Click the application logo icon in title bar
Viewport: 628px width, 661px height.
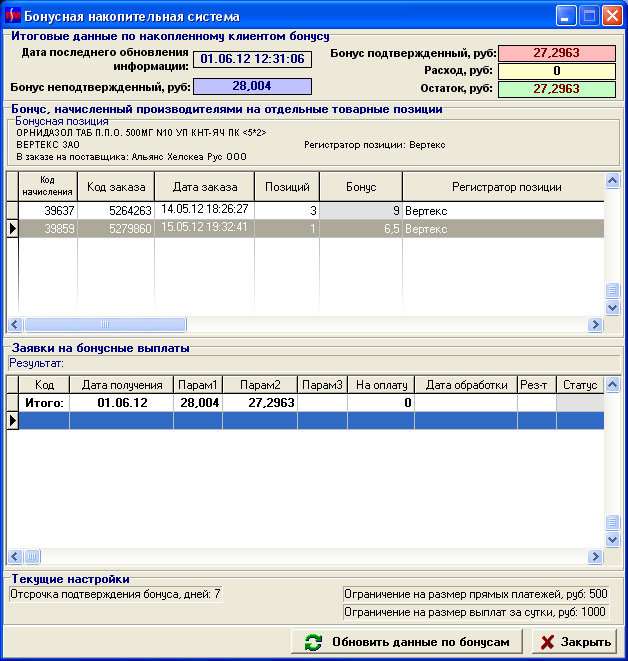pos(13,16)
